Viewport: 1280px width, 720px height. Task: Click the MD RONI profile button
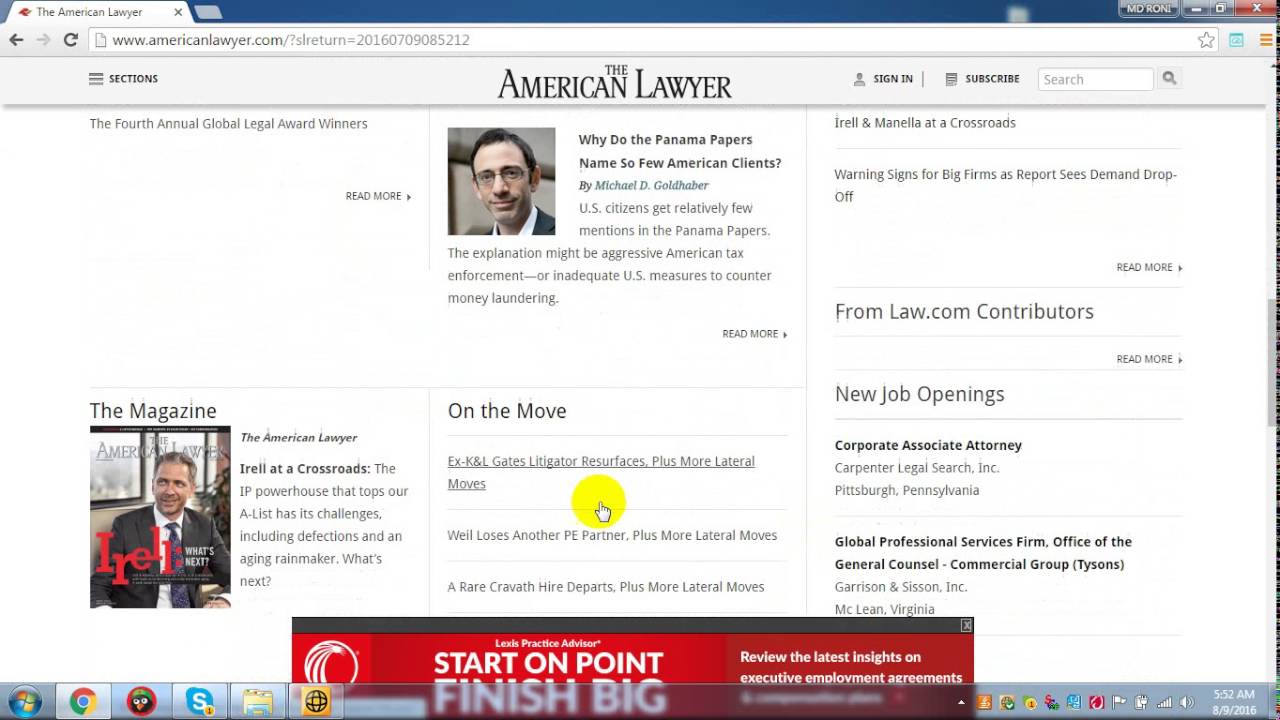click(x=1147, y=8)
